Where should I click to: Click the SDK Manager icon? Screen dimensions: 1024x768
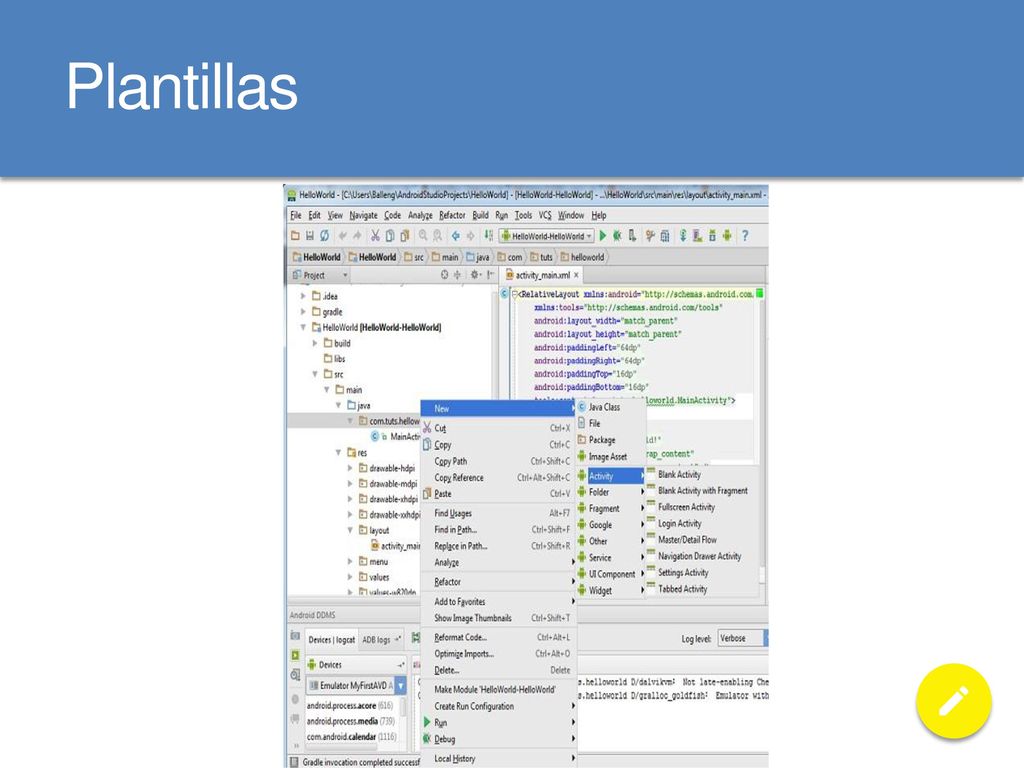712,236
